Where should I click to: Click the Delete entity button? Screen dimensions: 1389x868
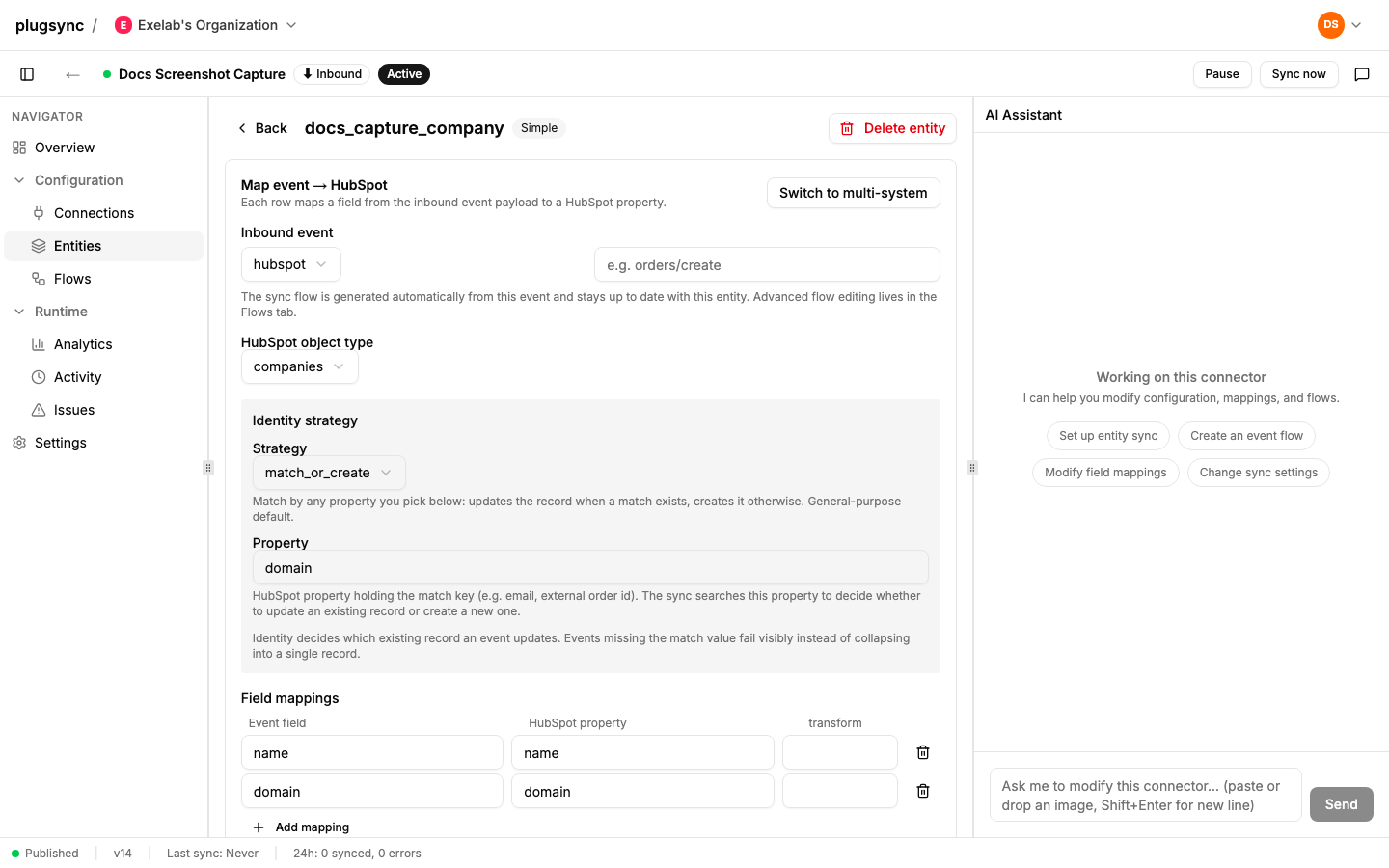892,128
